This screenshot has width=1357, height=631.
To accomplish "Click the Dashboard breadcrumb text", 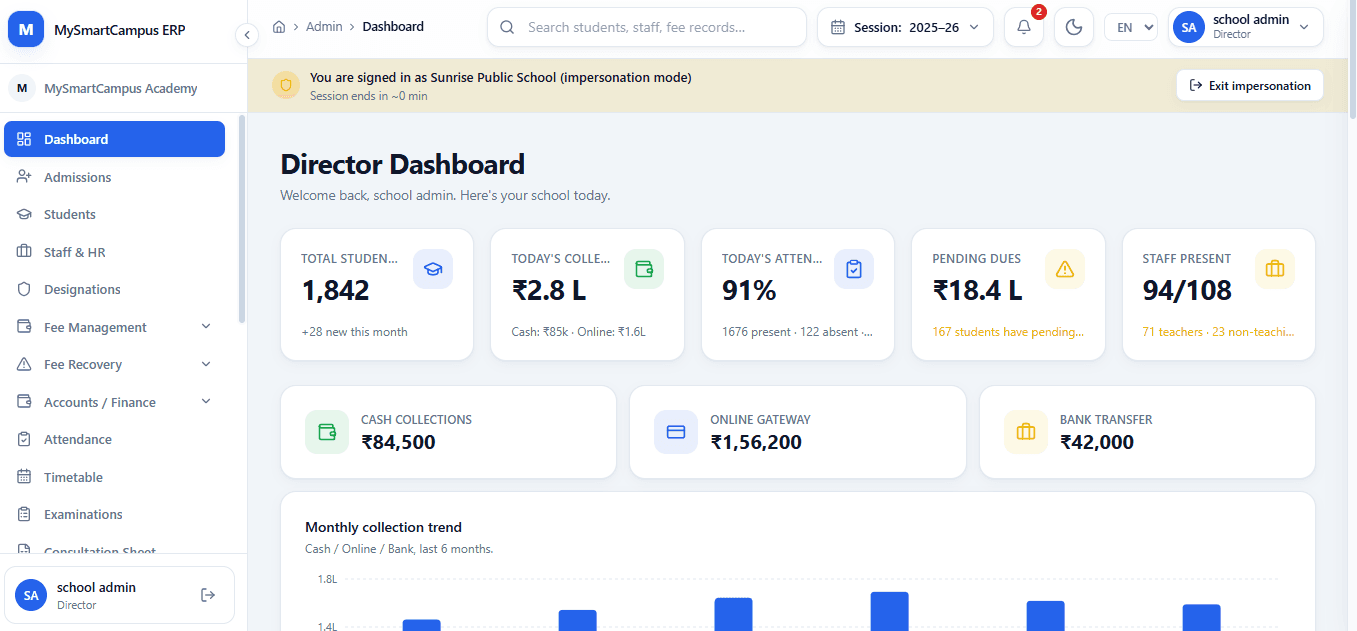I will pyautogui.click(x=393, y=27).
